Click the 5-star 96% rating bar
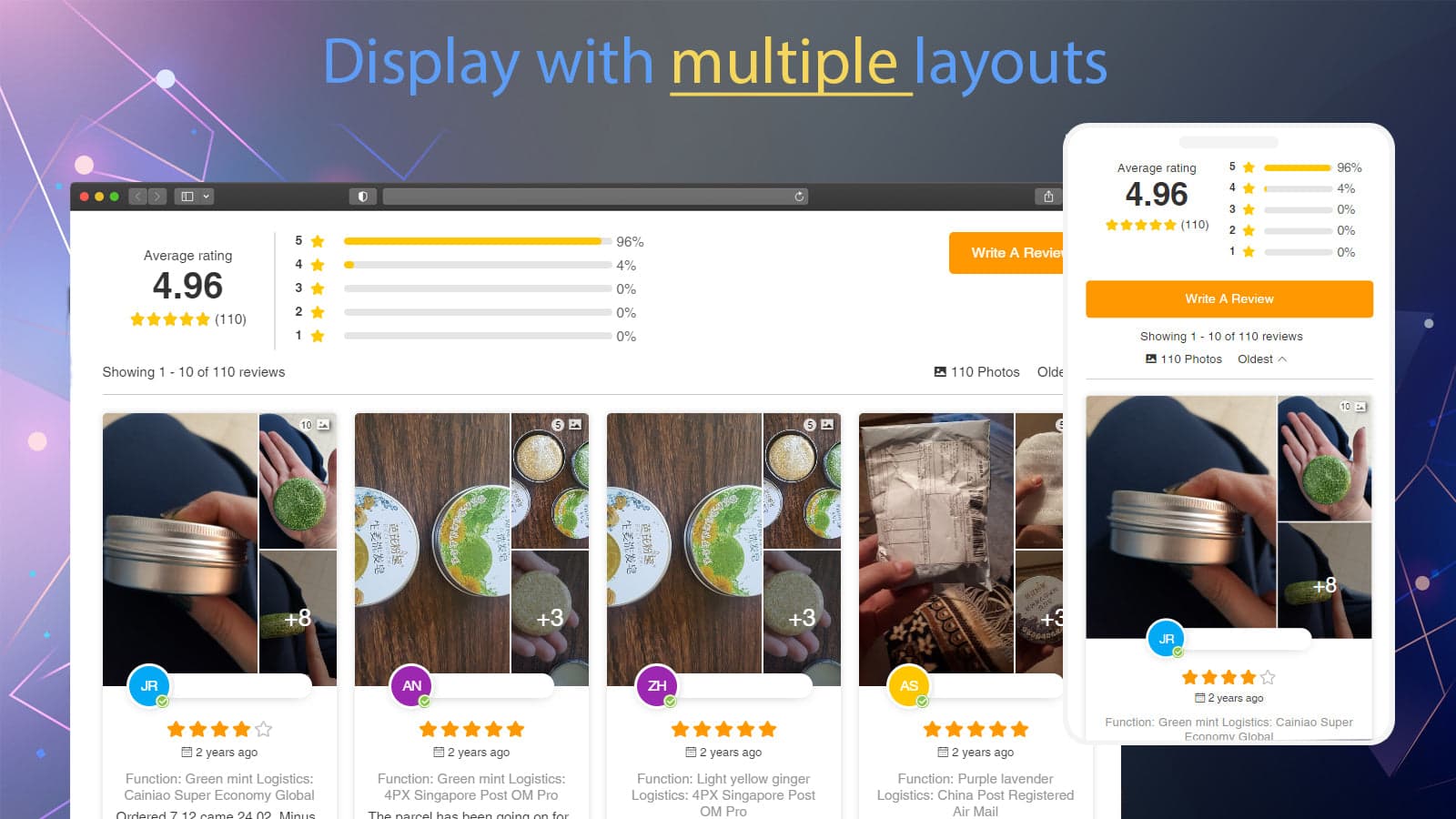Screen dimensions: 1456x819 click(473, 241)
